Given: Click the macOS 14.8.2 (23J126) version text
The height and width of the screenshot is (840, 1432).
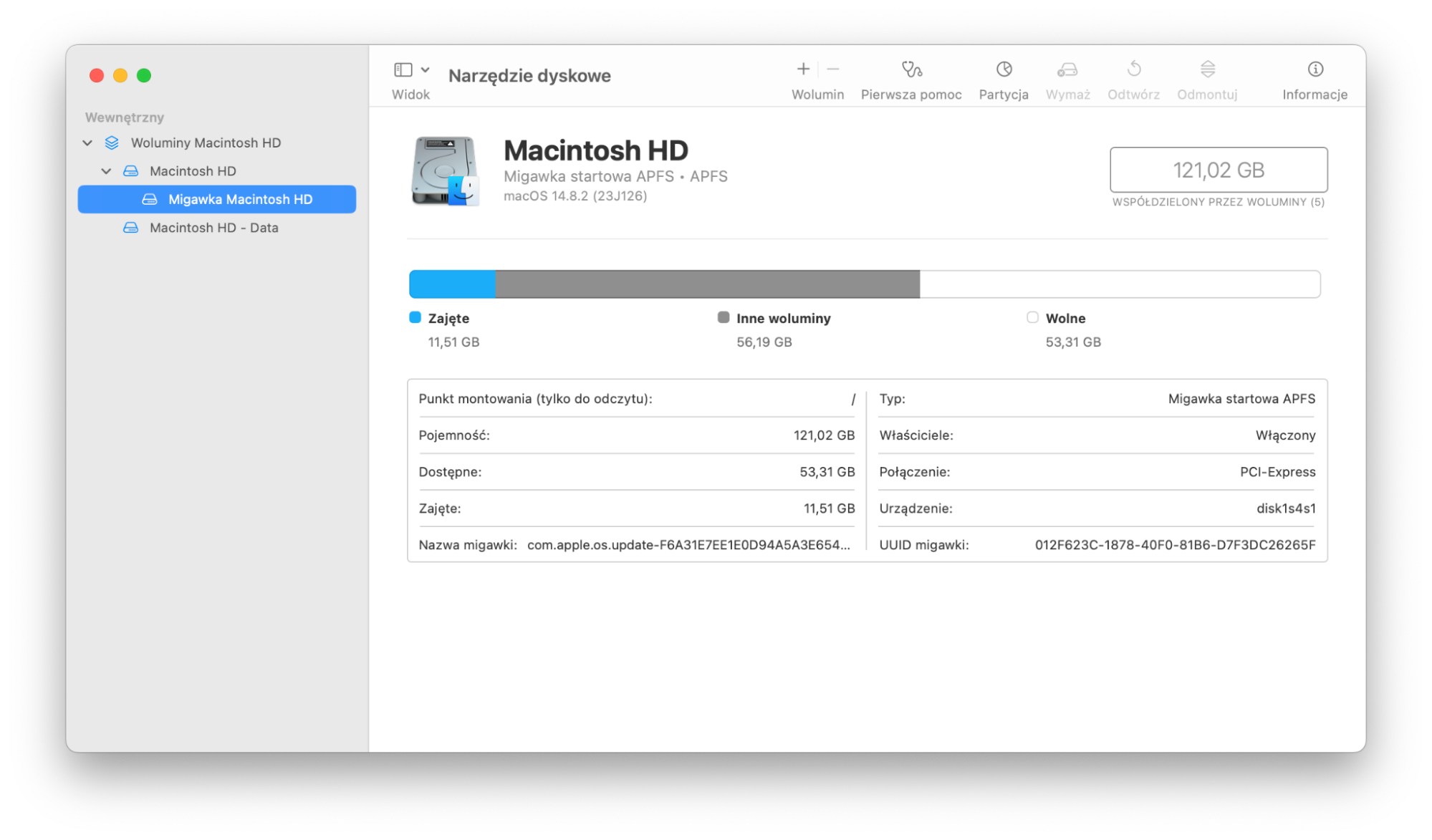Looking at the screenshot, I should (575, 195).
